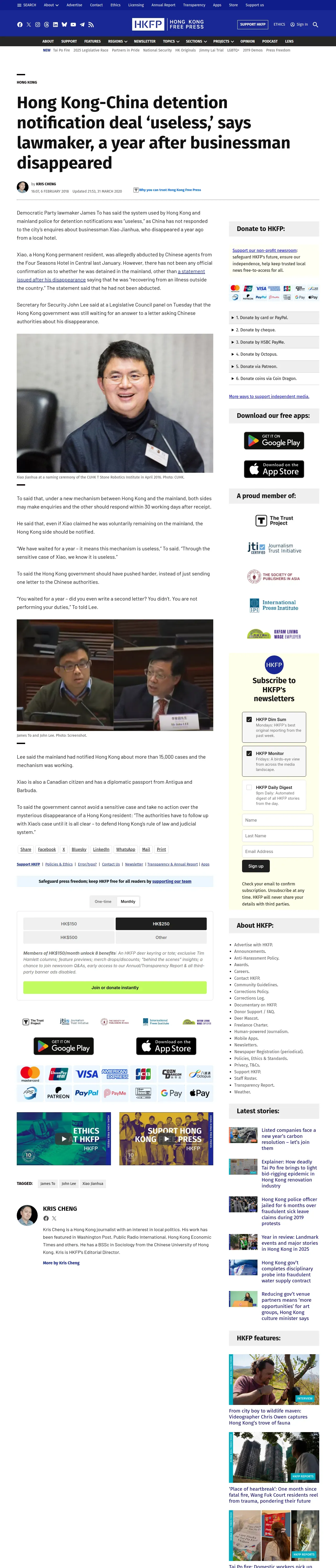Uncheck HKFP Monitor newsletter checkbox
Viewport: 336px width, 1568px height.
tap(249, 754)
